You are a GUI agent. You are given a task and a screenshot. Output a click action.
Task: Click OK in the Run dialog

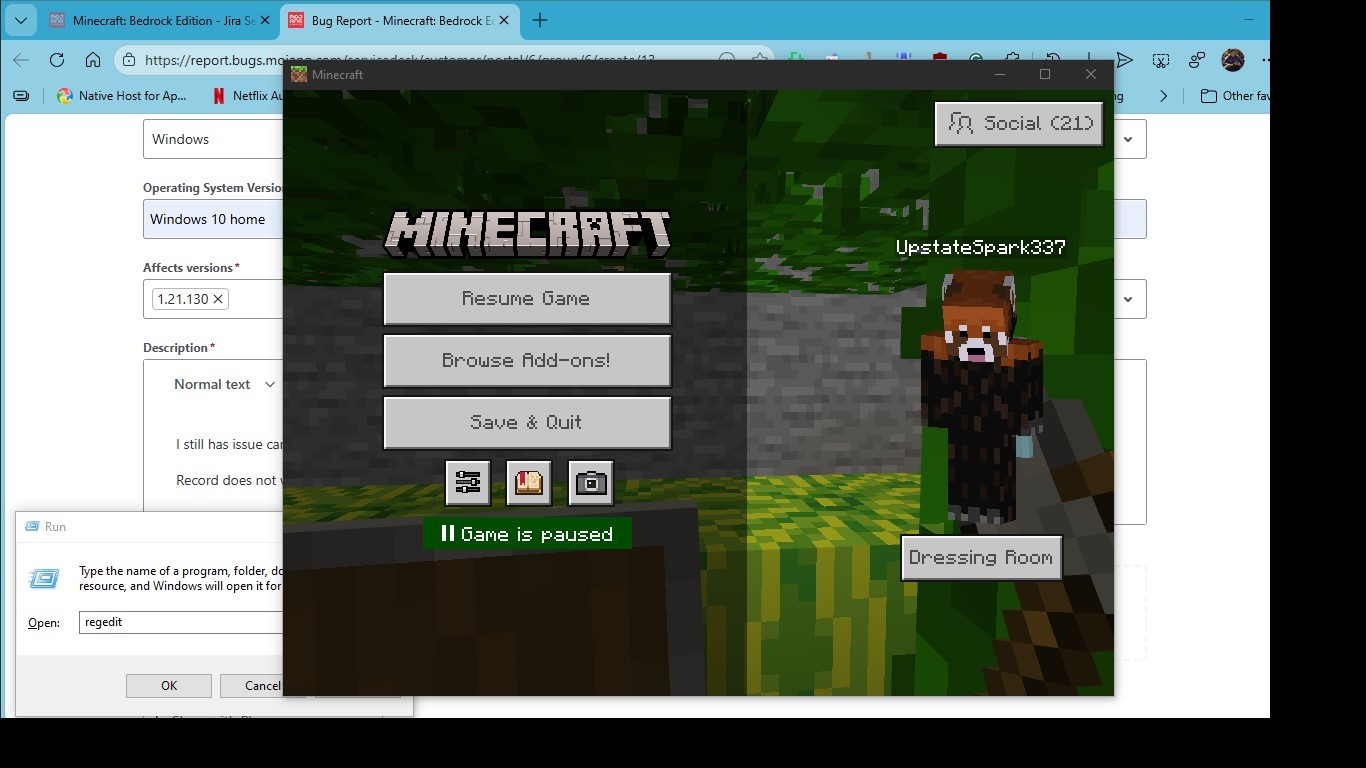click(x=169, y=686)
